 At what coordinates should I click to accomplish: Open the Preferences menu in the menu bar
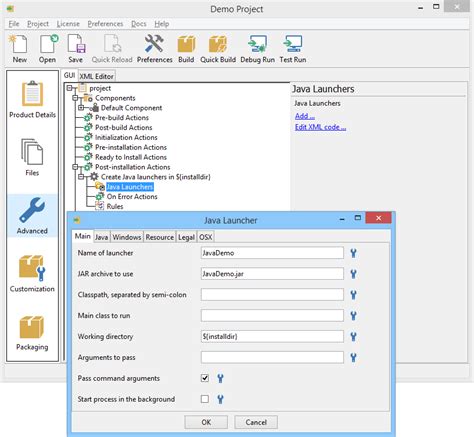(105, 24)
